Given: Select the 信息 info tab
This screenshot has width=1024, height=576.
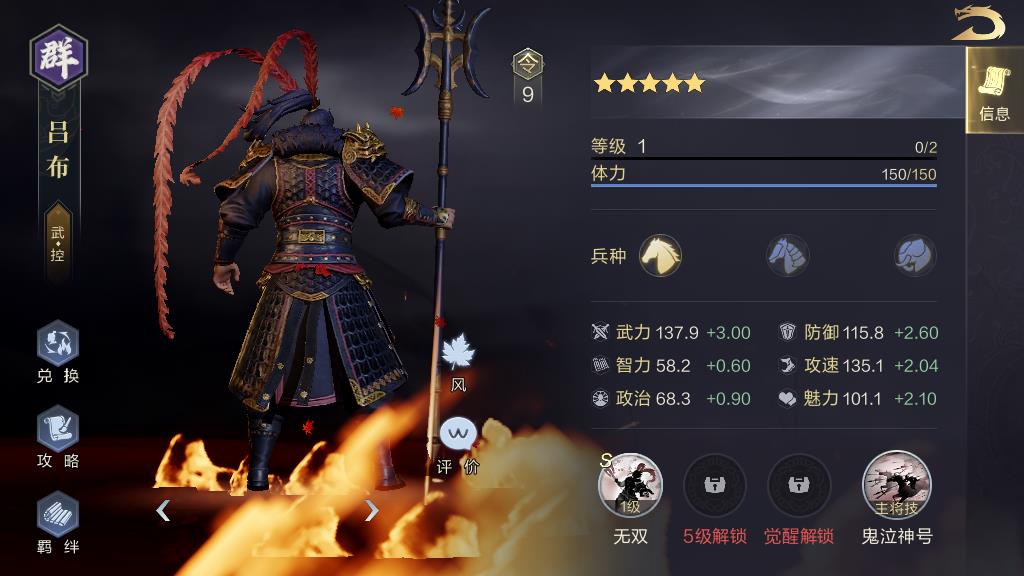Looking at the screenshot, I should pos(994,91).
